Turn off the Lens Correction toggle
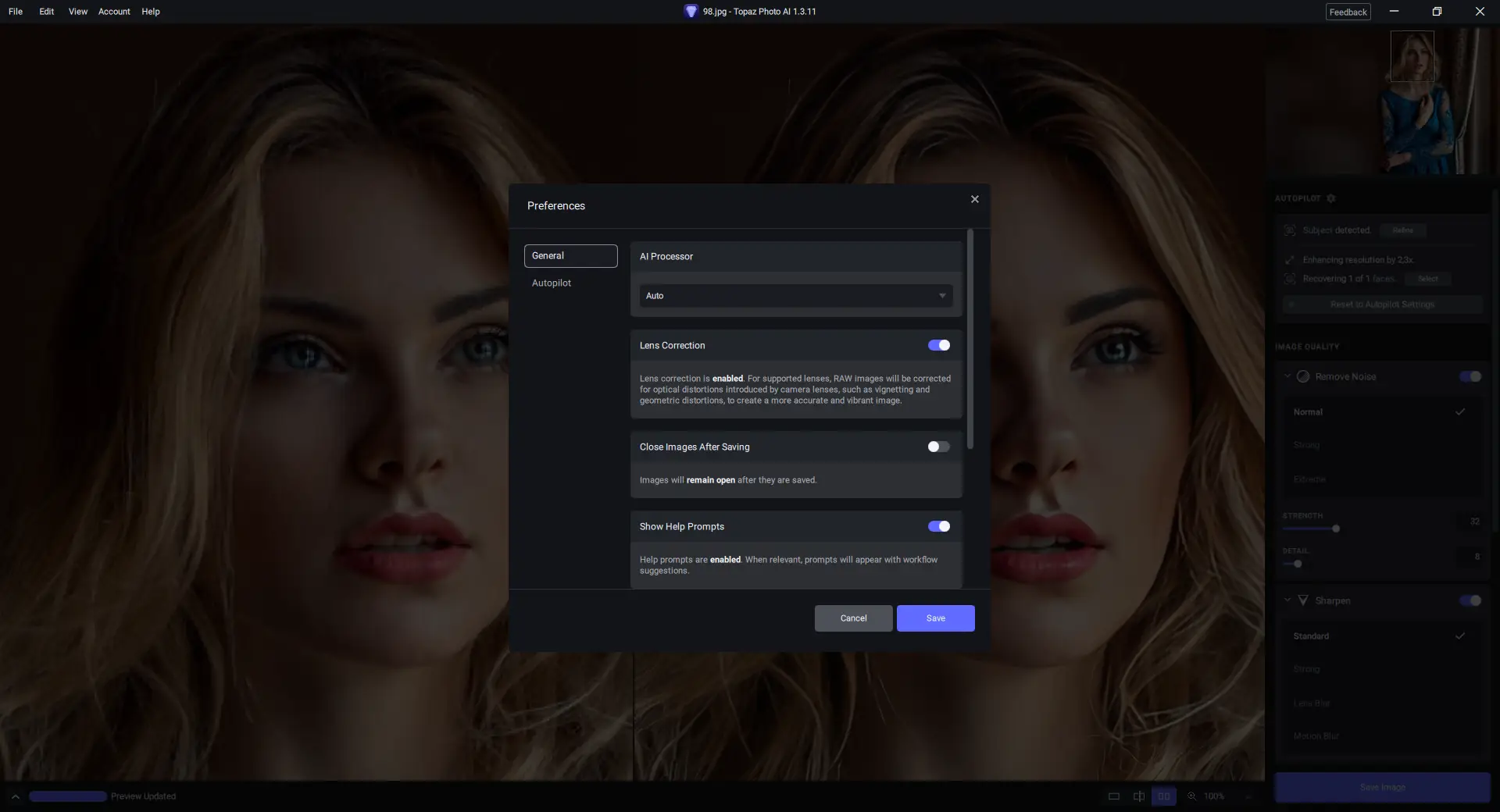1500x812 pixels. point(939,345)
